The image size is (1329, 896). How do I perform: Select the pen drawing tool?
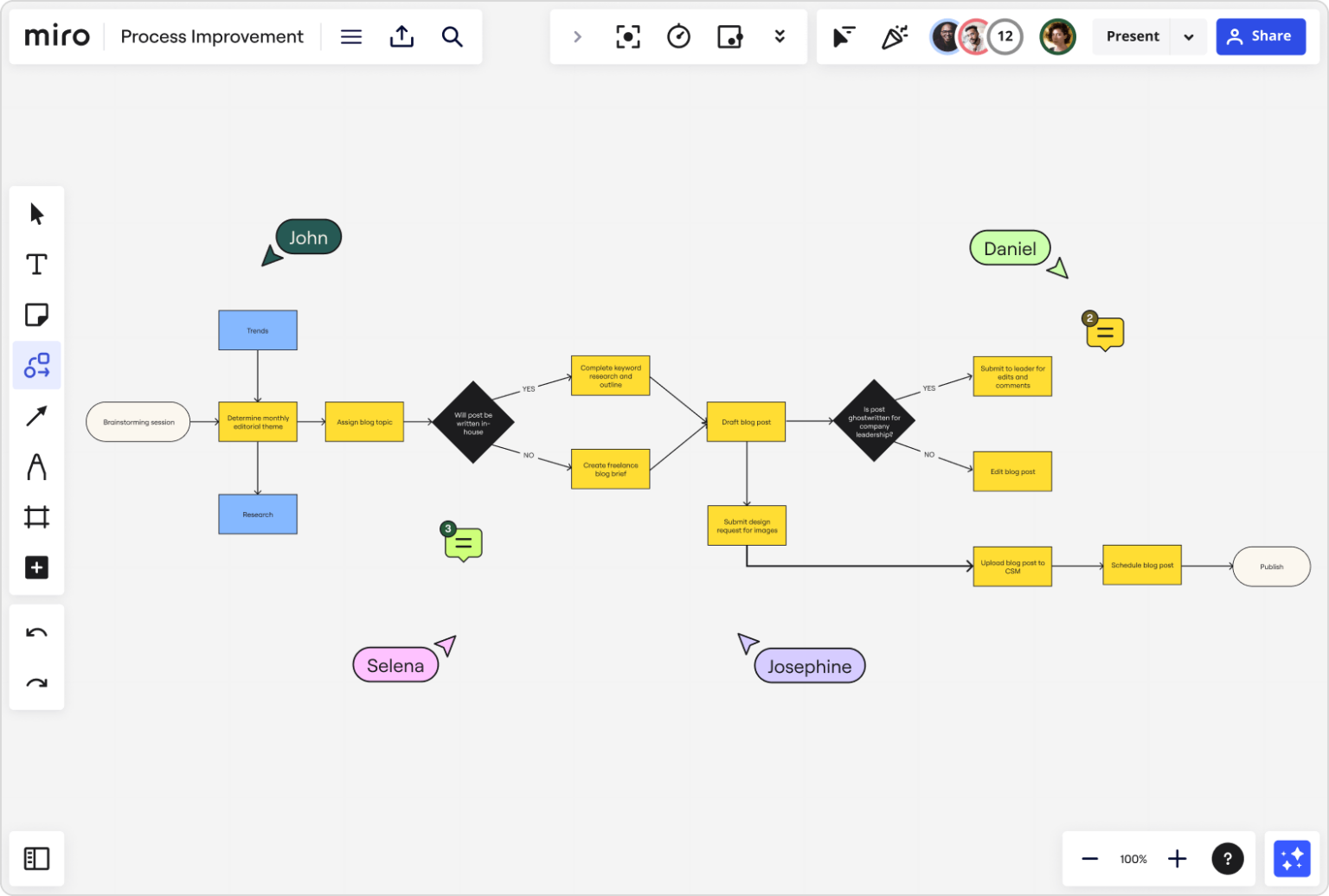[36, 467]
